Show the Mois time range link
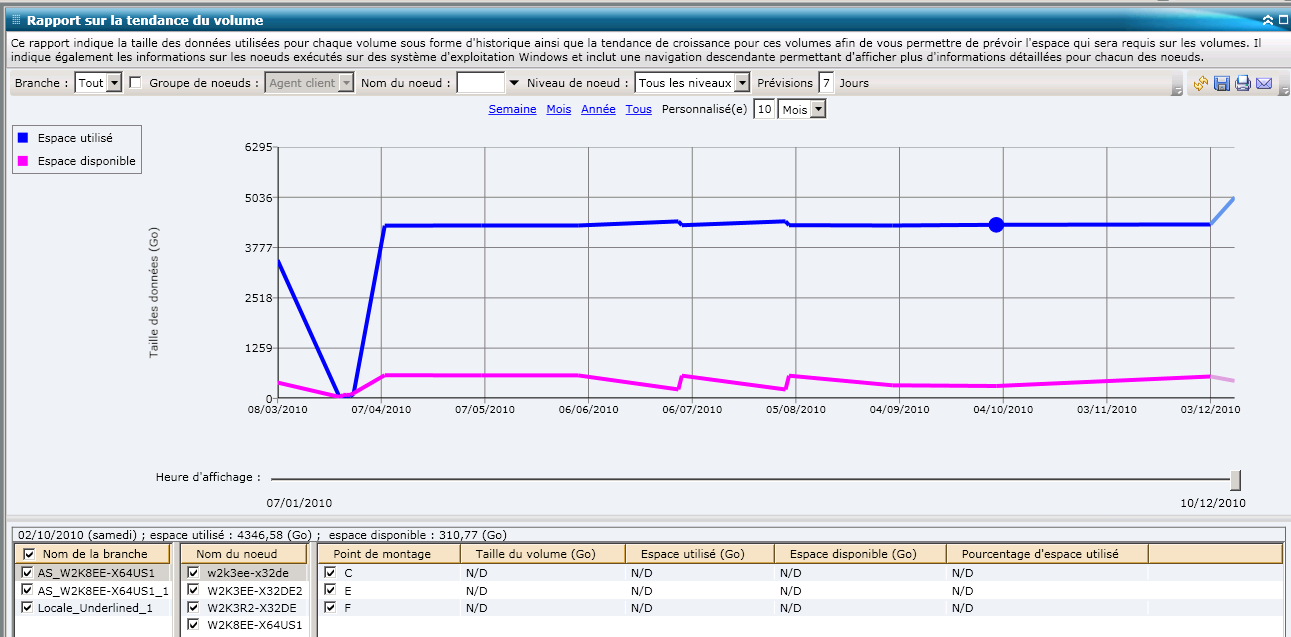Viewport: 1291px width, 637px height. (x=559, y=109)
